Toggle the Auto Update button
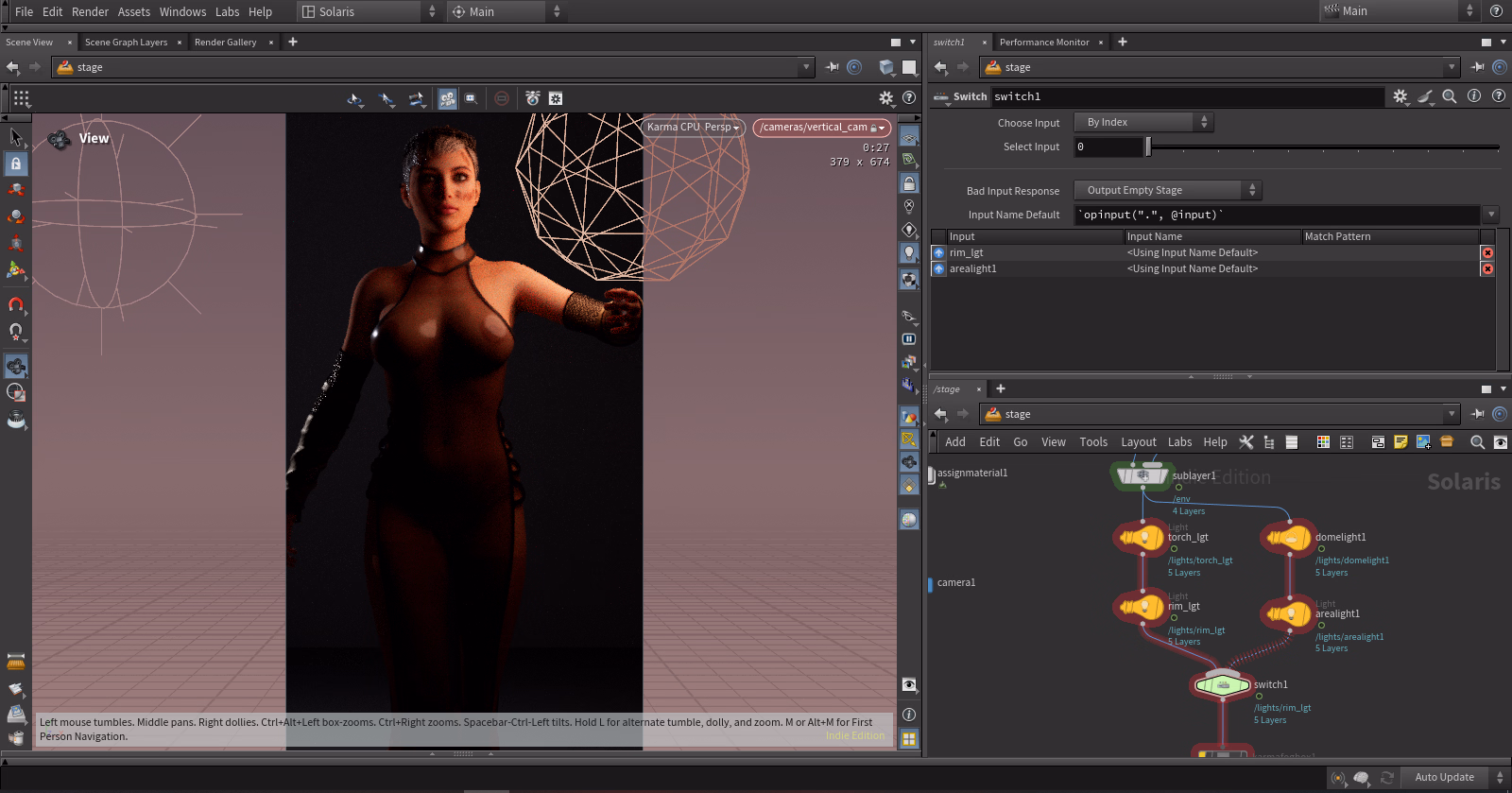 [x=1444, y=777]
